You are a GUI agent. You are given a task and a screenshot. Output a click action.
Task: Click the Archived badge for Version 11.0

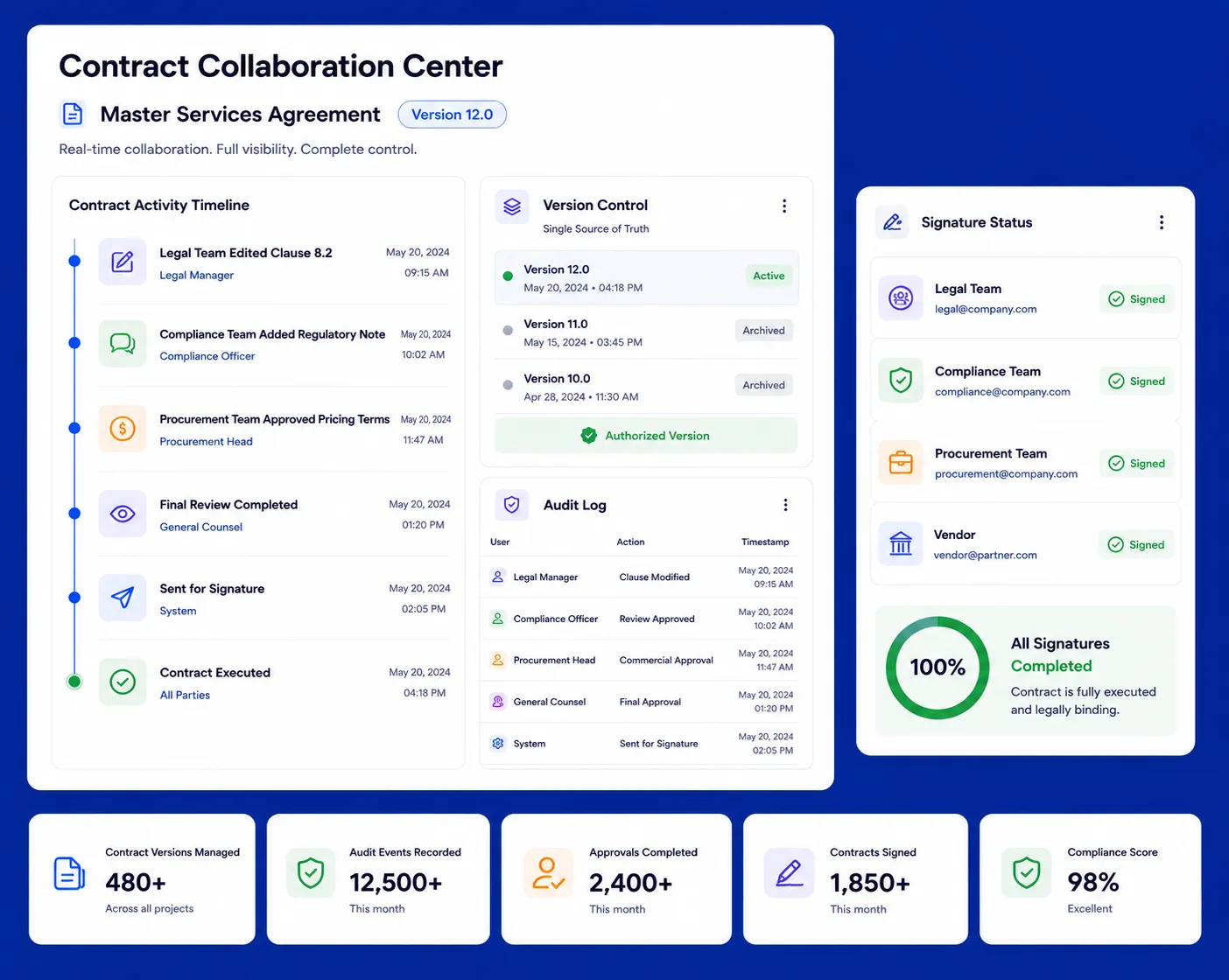click(764, 331)
